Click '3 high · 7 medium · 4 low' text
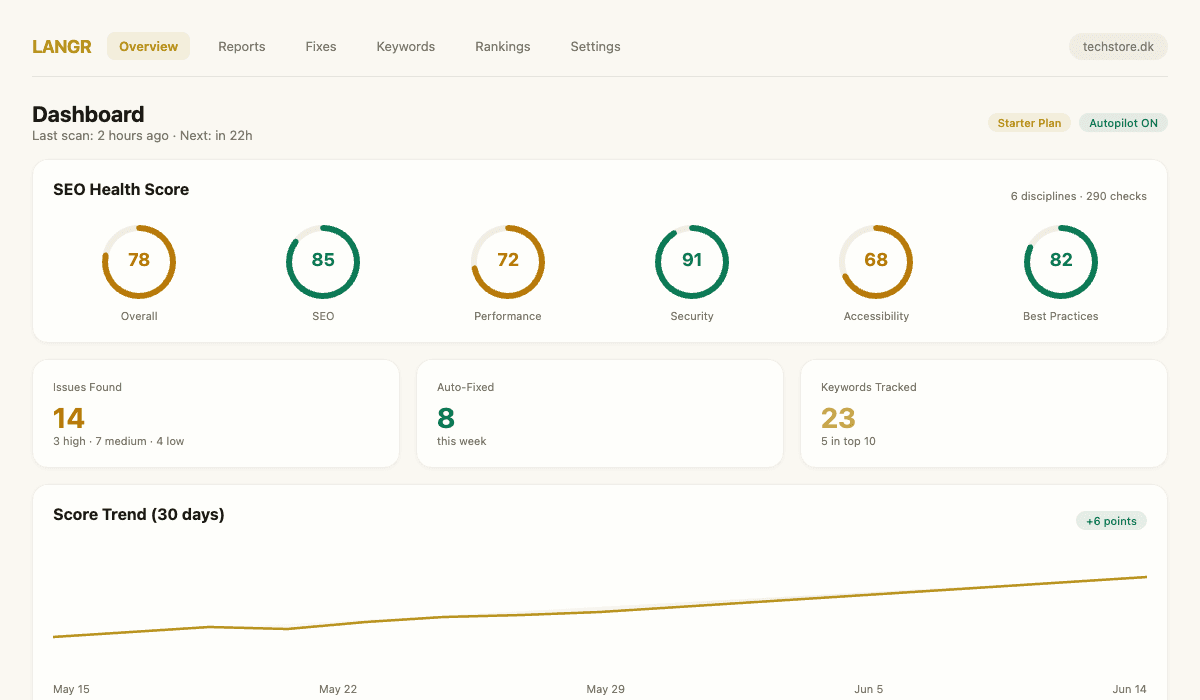The height and width of the screenshot is (700, 1200). tap(118, 441)
